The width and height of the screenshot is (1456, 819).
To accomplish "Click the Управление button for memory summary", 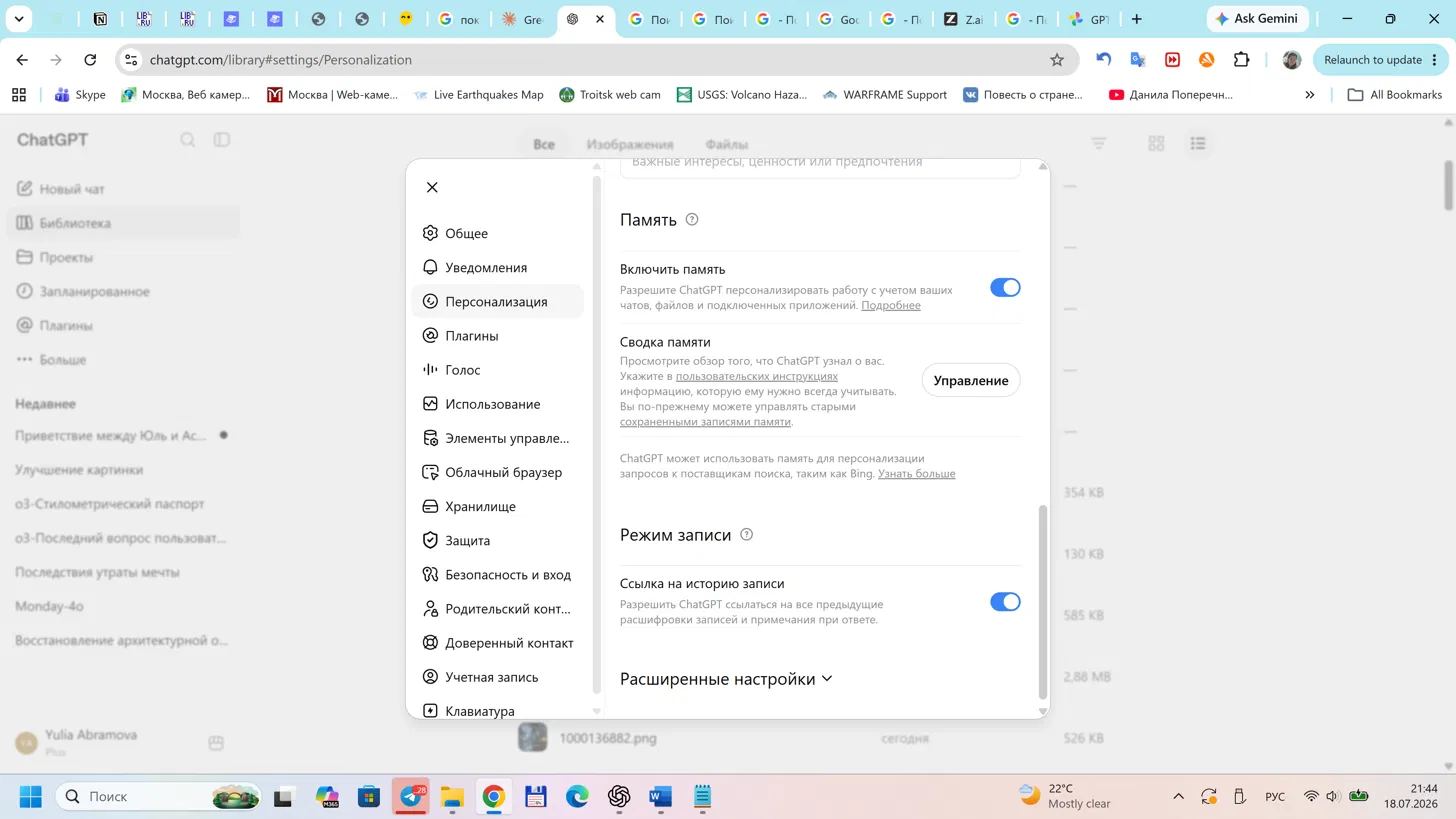I will [971, 380].
